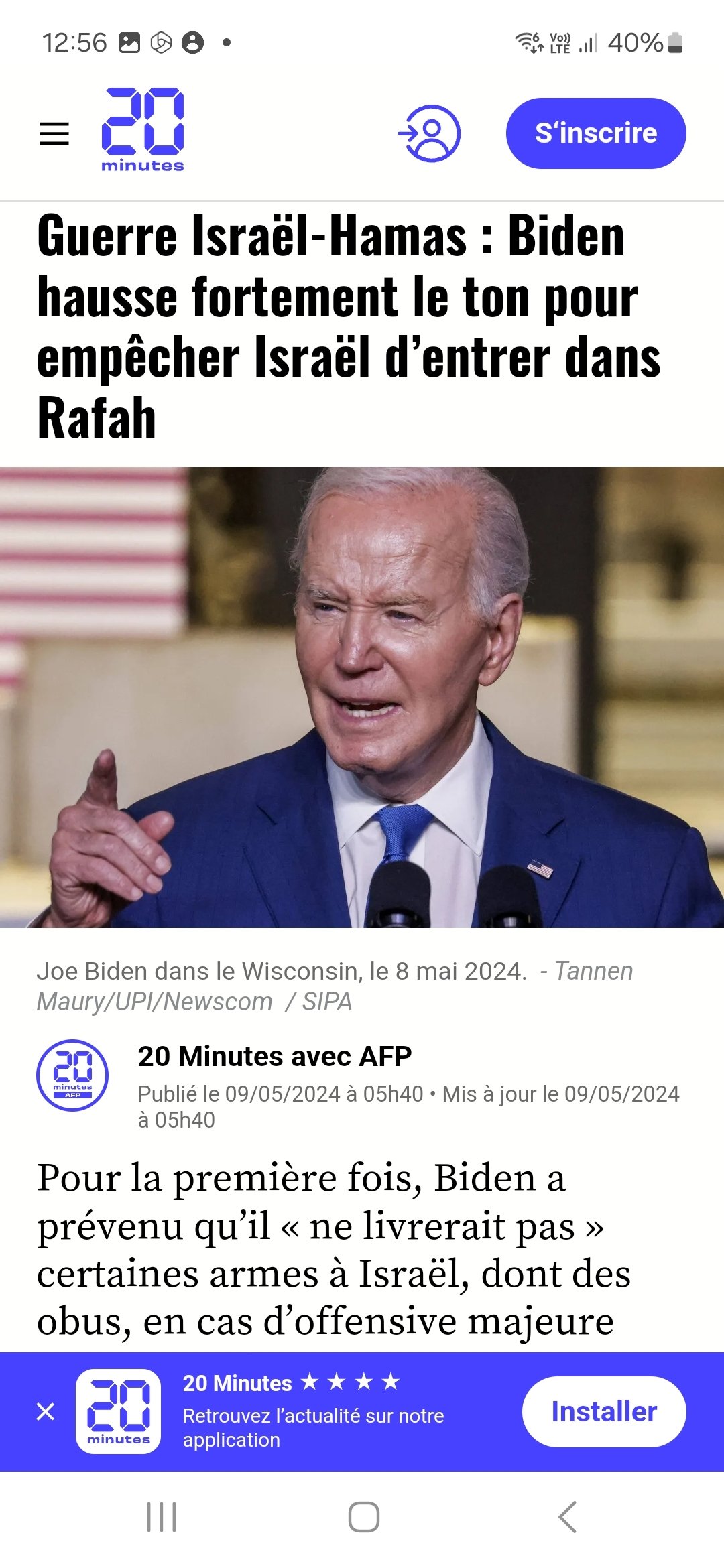Open the 20 Minutes avec AFP author link
This screenshot has height=1568, width=724.
pos(275,1056)
